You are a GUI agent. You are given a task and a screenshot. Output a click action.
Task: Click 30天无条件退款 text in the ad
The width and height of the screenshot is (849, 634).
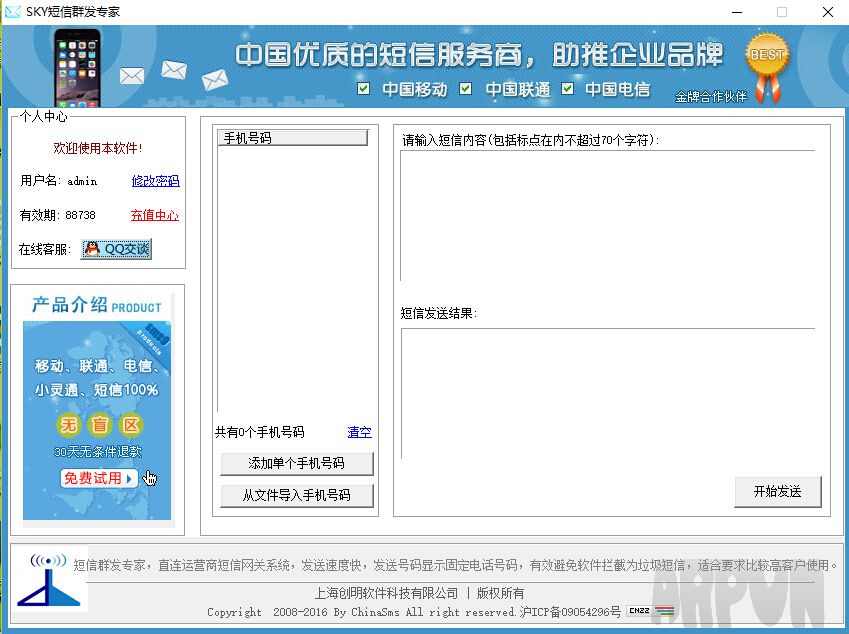tap(97, 452)
